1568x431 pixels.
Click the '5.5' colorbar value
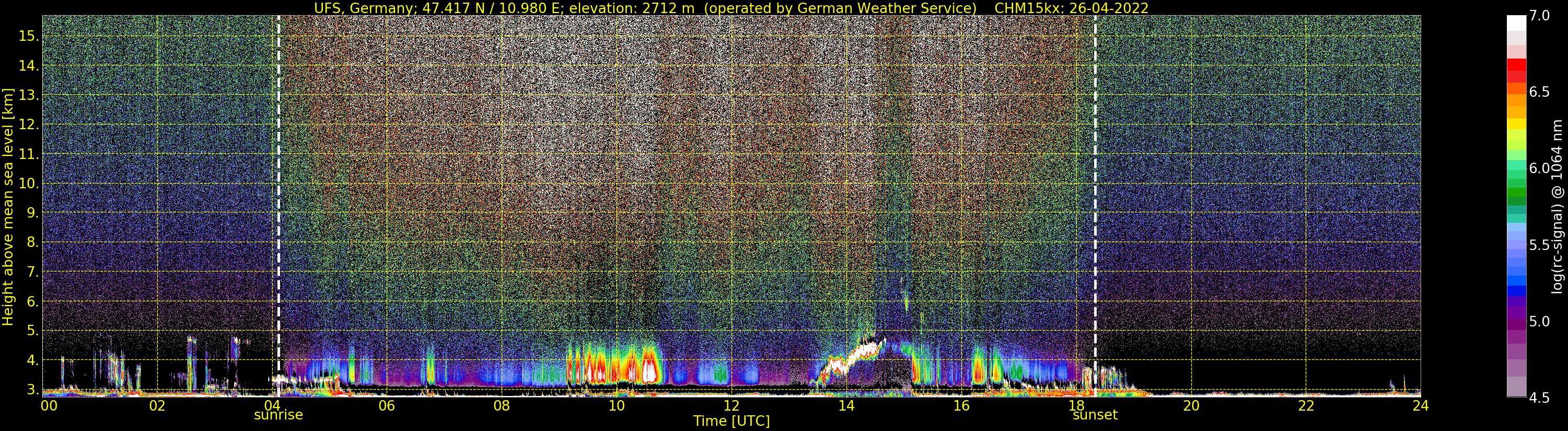(x=1539, y=245)
